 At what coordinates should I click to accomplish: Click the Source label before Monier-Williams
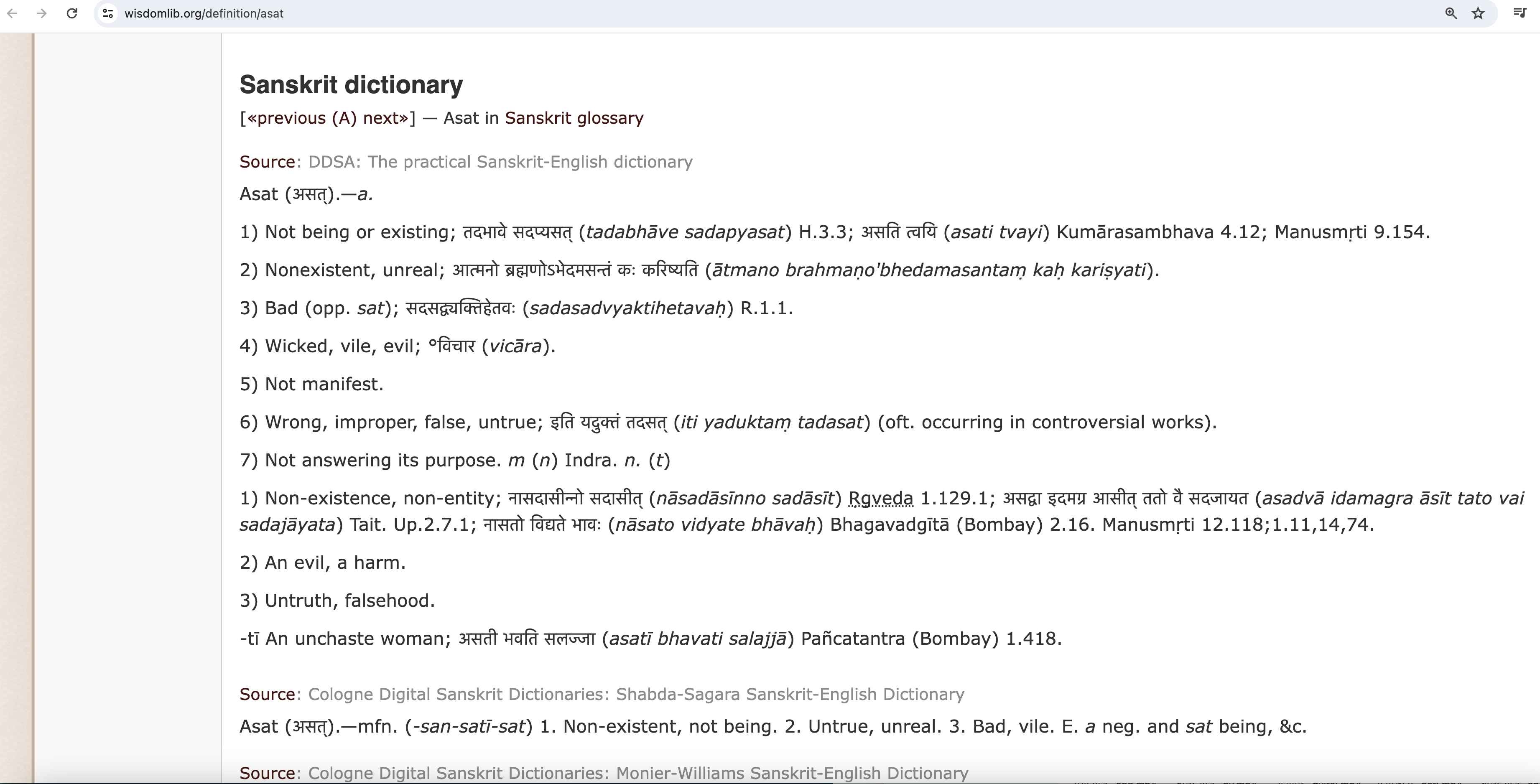267,773
